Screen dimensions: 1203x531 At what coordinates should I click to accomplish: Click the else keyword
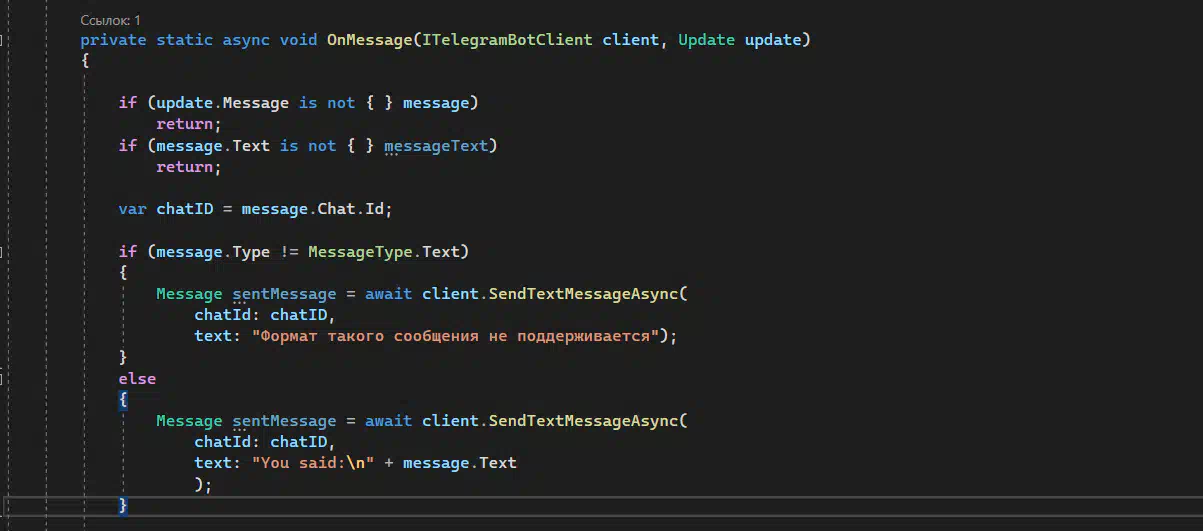coord(137,379)
